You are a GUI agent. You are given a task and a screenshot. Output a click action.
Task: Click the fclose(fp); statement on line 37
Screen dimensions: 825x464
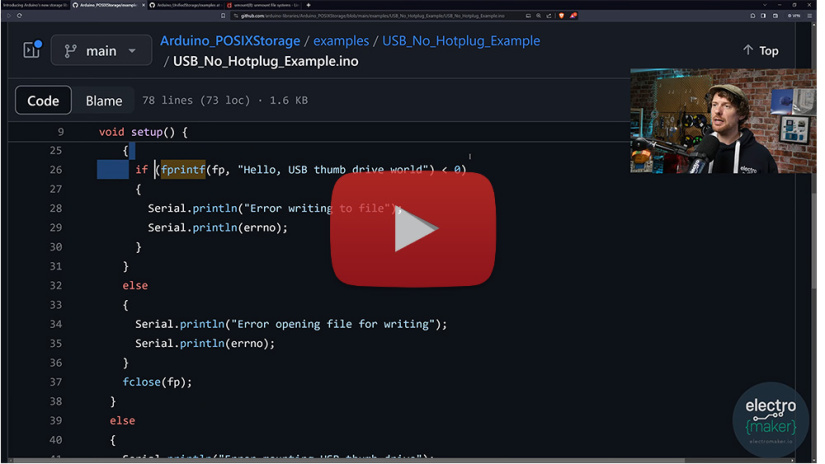click(157, 382)
